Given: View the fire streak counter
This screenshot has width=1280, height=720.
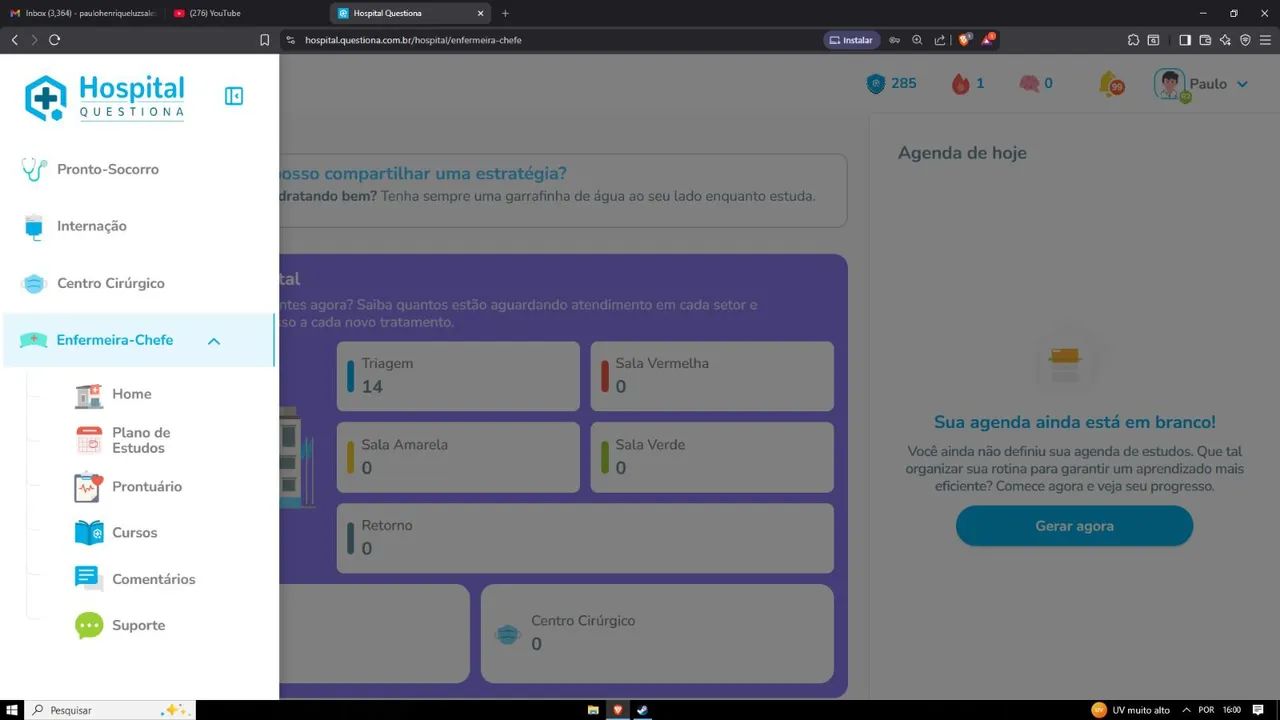Looking at the screenshot, I should pos(967,84).
